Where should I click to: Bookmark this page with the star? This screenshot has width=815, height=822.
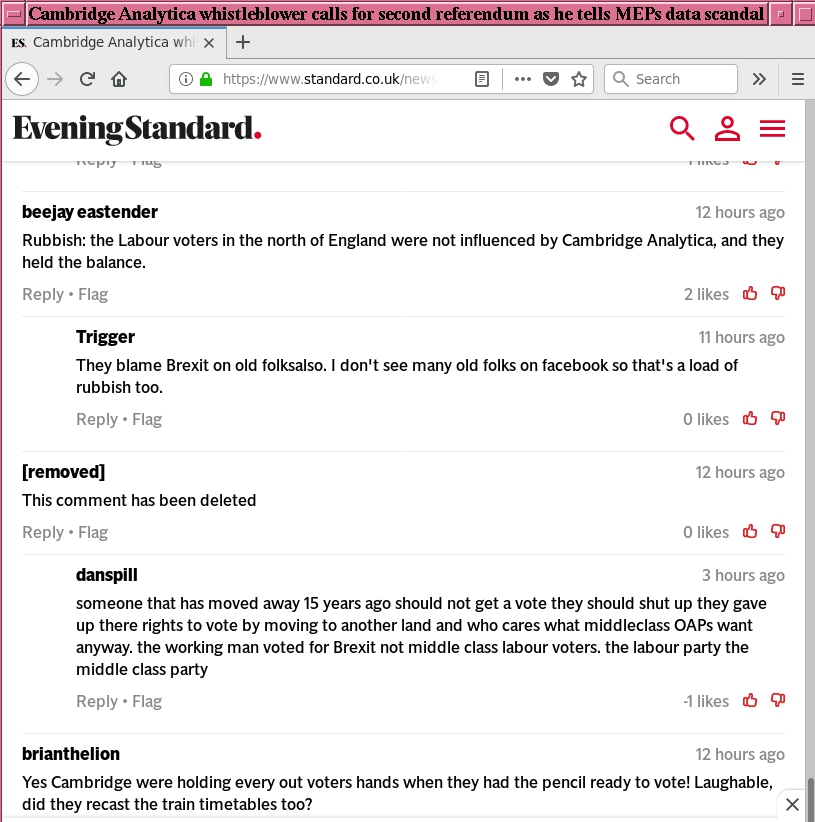(579, 79)
